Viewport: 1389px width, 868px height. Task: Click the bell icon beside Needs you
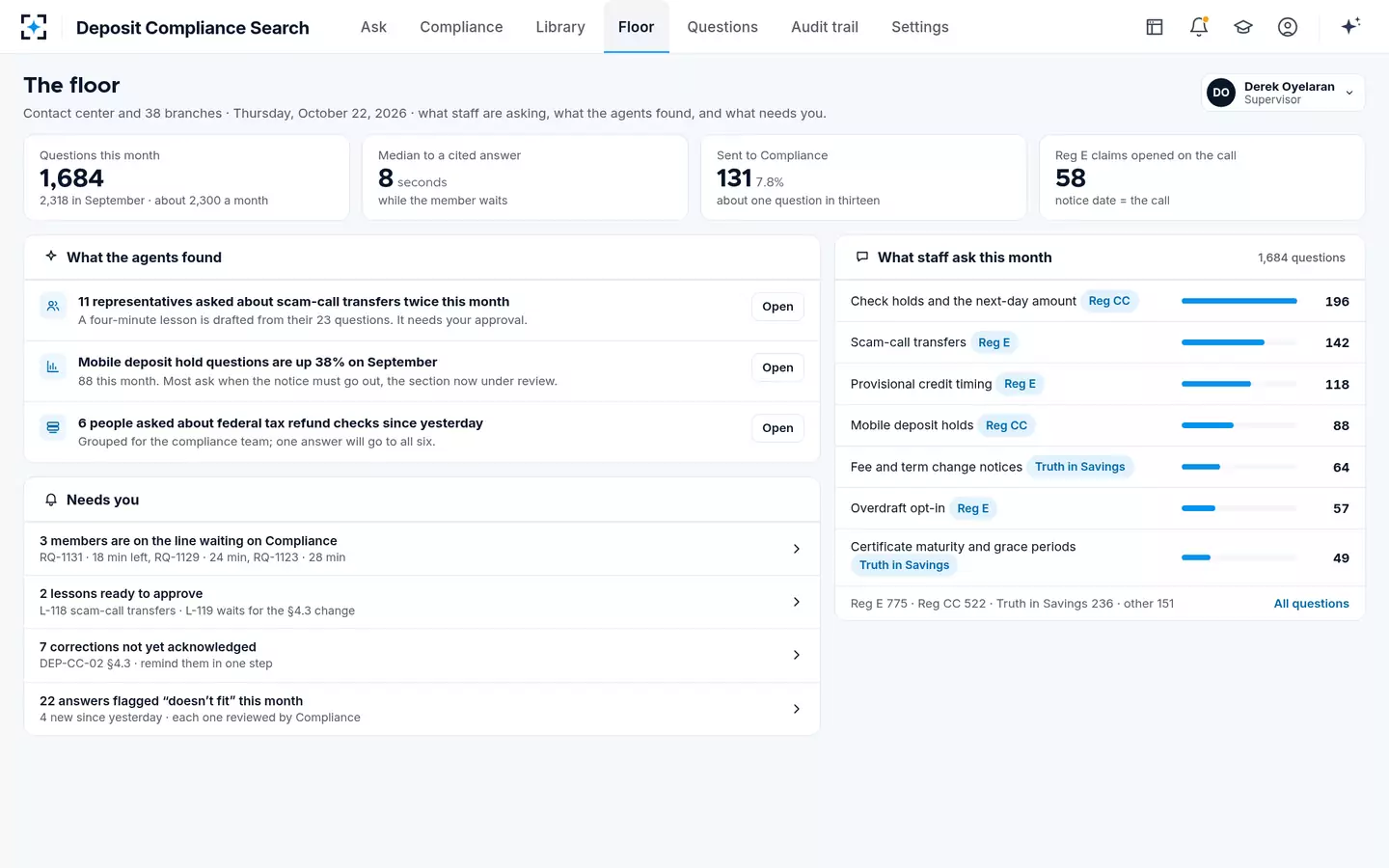pyautogui.click(x=51, y=500)
